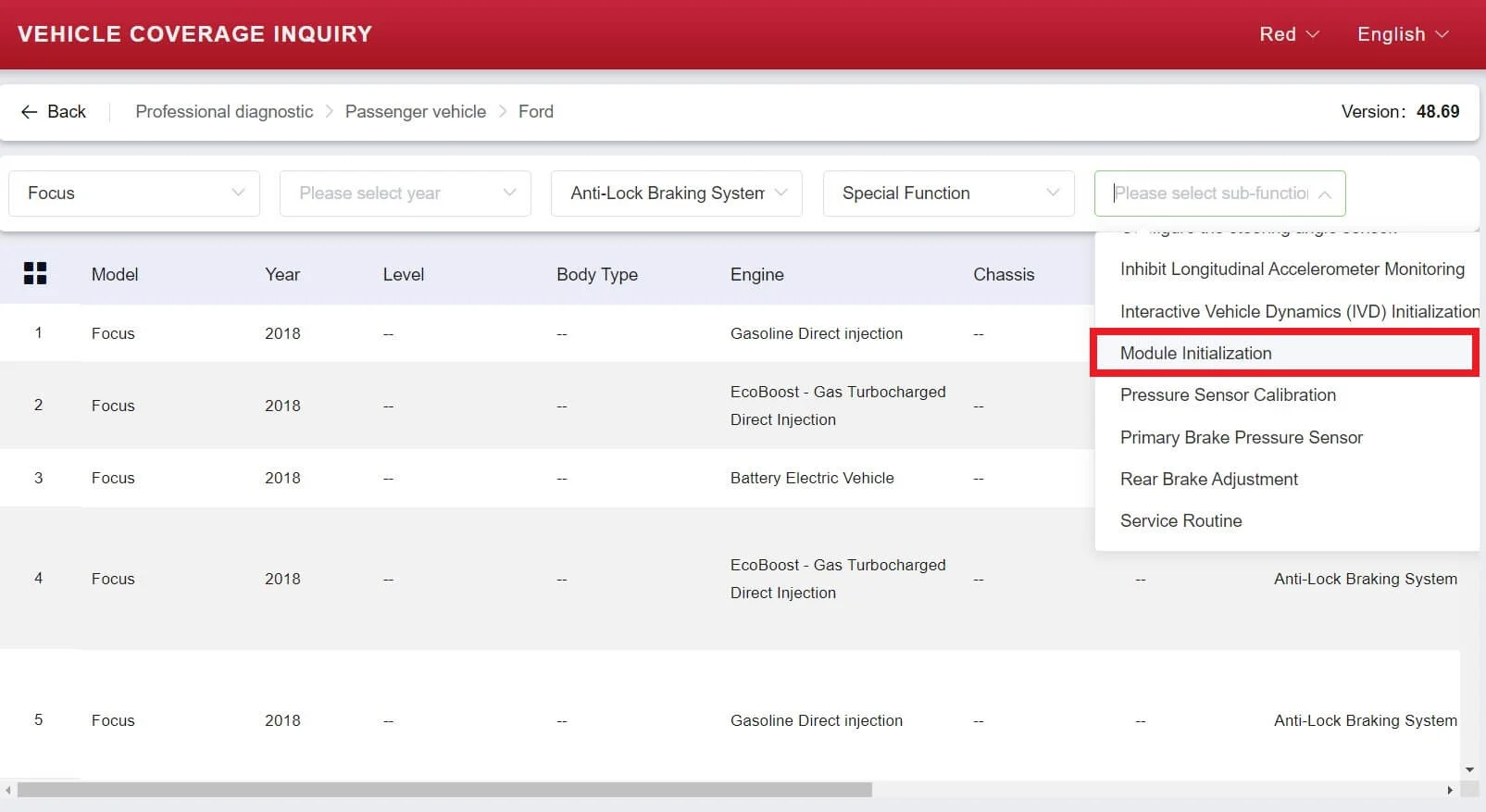The image size is (1486, 812).
Task: Click the grid view icon in table header
Action: 35,273
